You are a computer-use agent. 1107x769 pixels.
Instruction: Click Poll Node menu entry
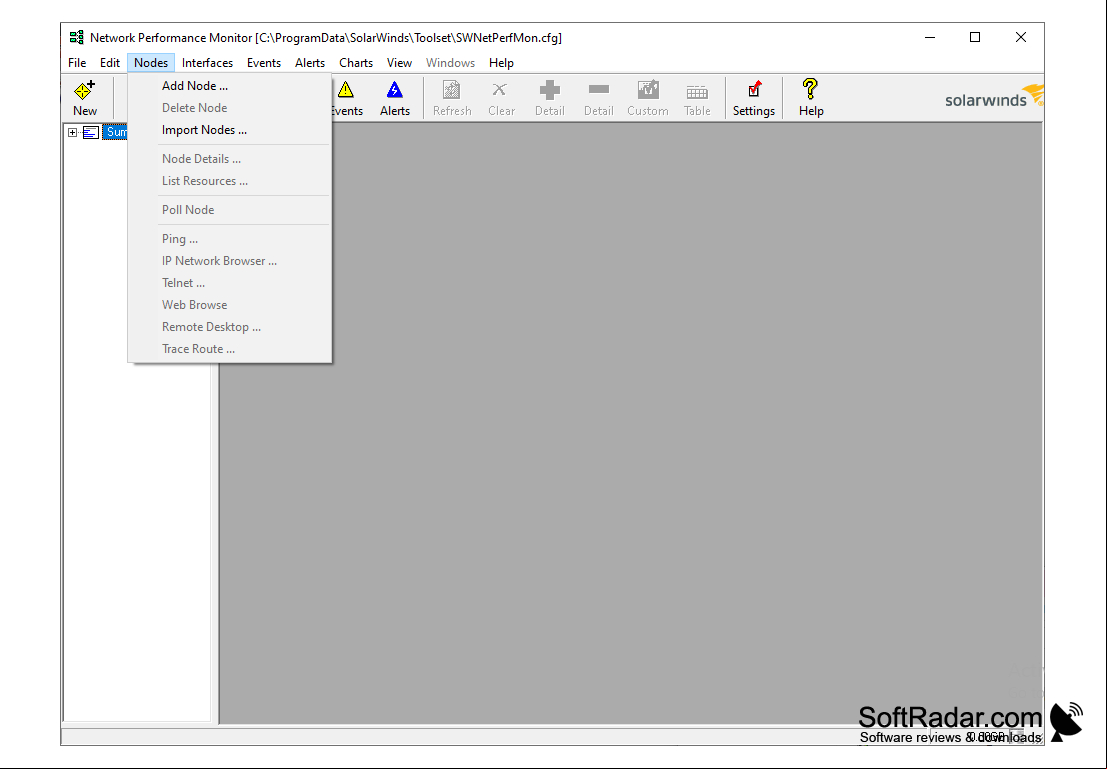coord(229,210)
